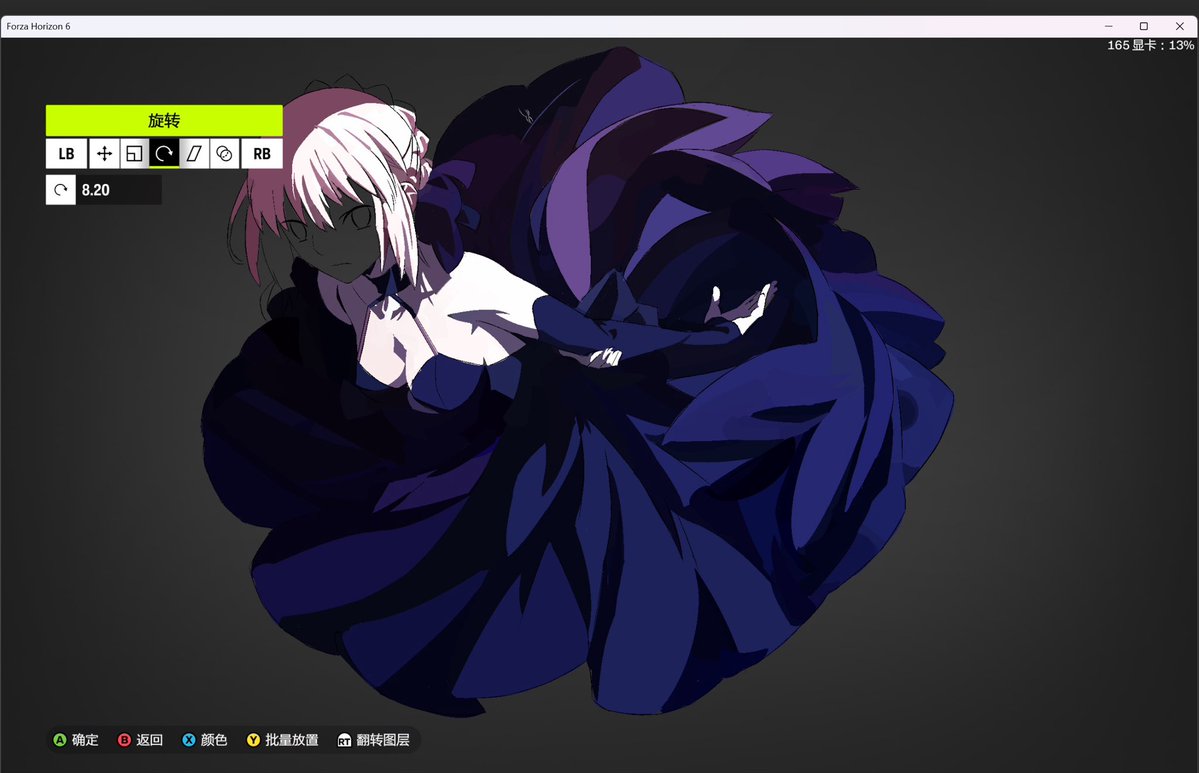Screen dimensions: 1199x773
Task: Minimize the Forza Horizon 6 window
Action: 1109,26
